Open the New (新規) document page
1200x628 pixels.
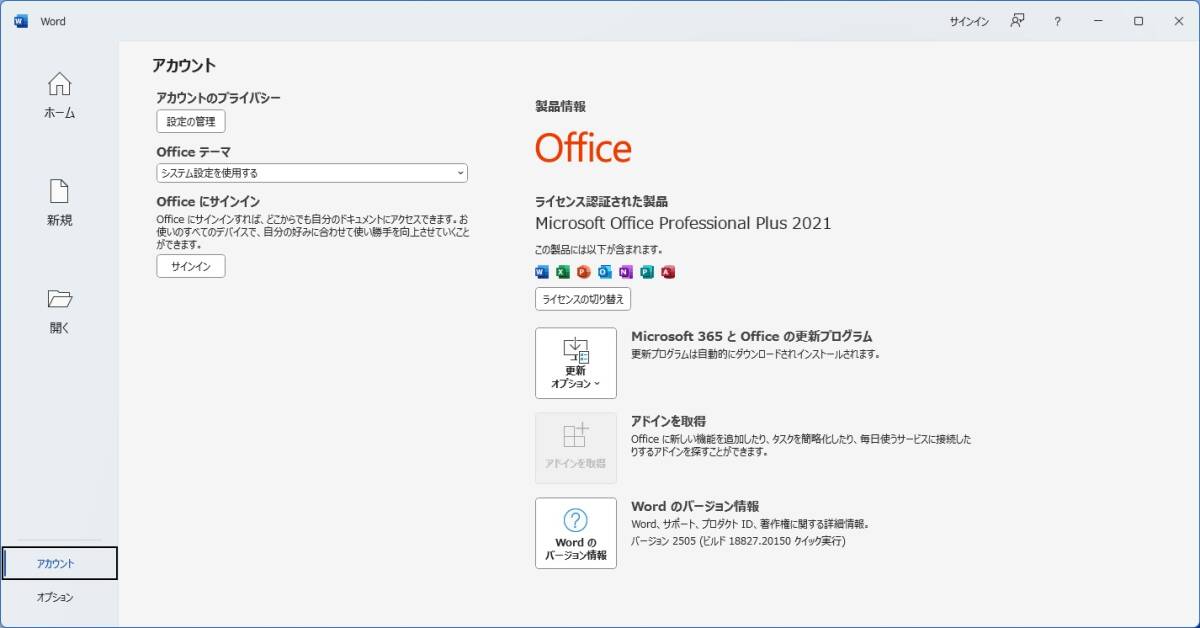pyautogui.click(x=59, y=203)
